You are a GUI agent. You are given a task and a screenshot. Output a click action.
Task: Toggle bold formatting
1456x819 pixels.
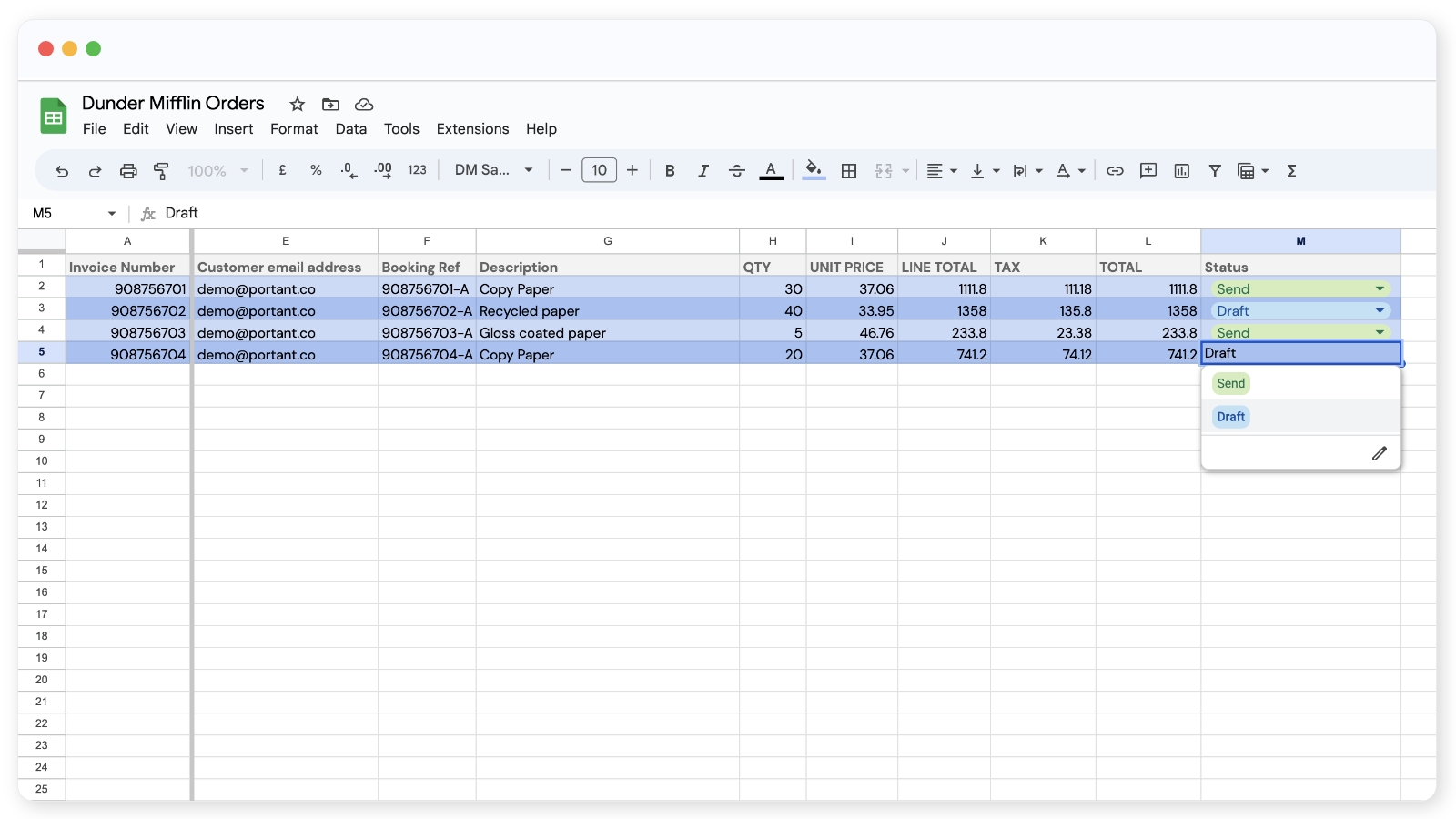(670, 171)
